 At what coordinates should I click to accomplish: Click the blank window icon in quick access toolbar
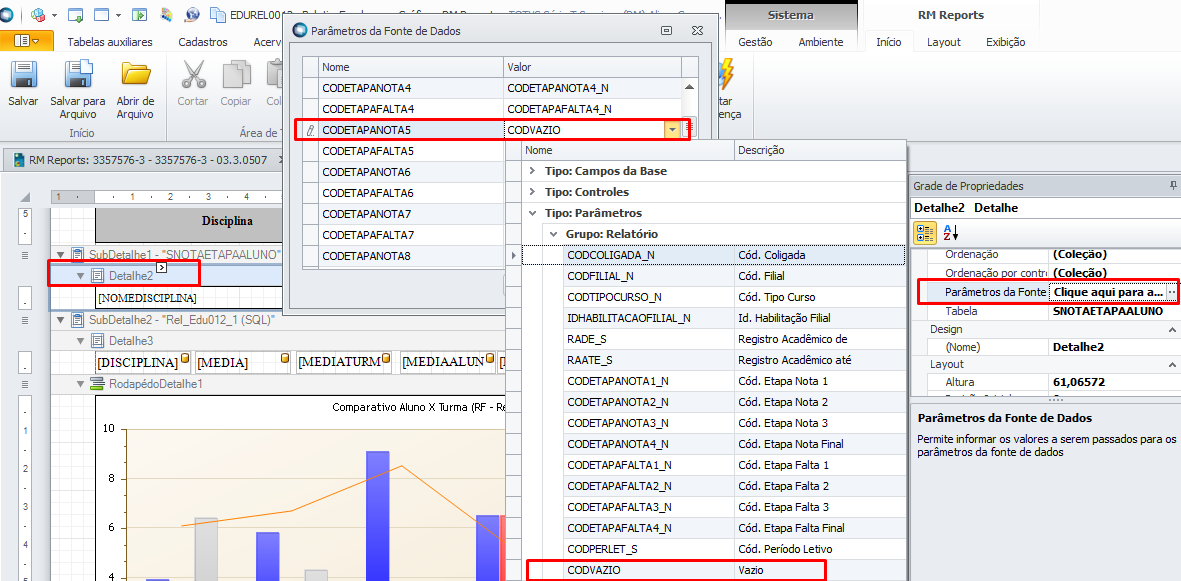102,14
